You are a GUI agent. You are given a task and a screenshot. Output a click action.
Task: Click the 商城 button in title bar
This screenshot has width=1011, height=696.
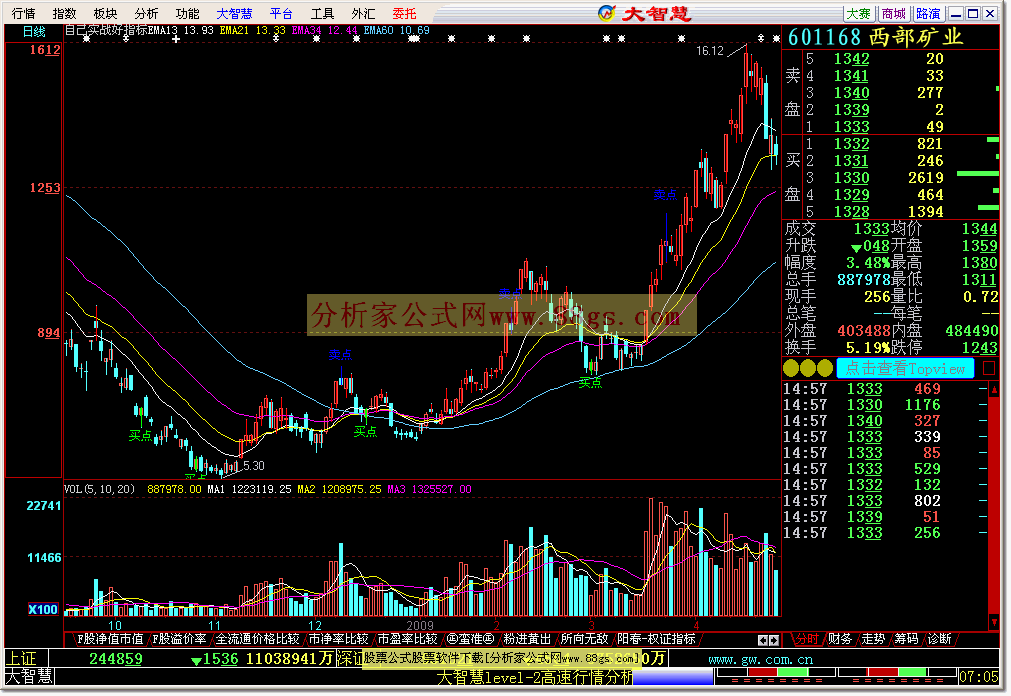coord(894,14)
